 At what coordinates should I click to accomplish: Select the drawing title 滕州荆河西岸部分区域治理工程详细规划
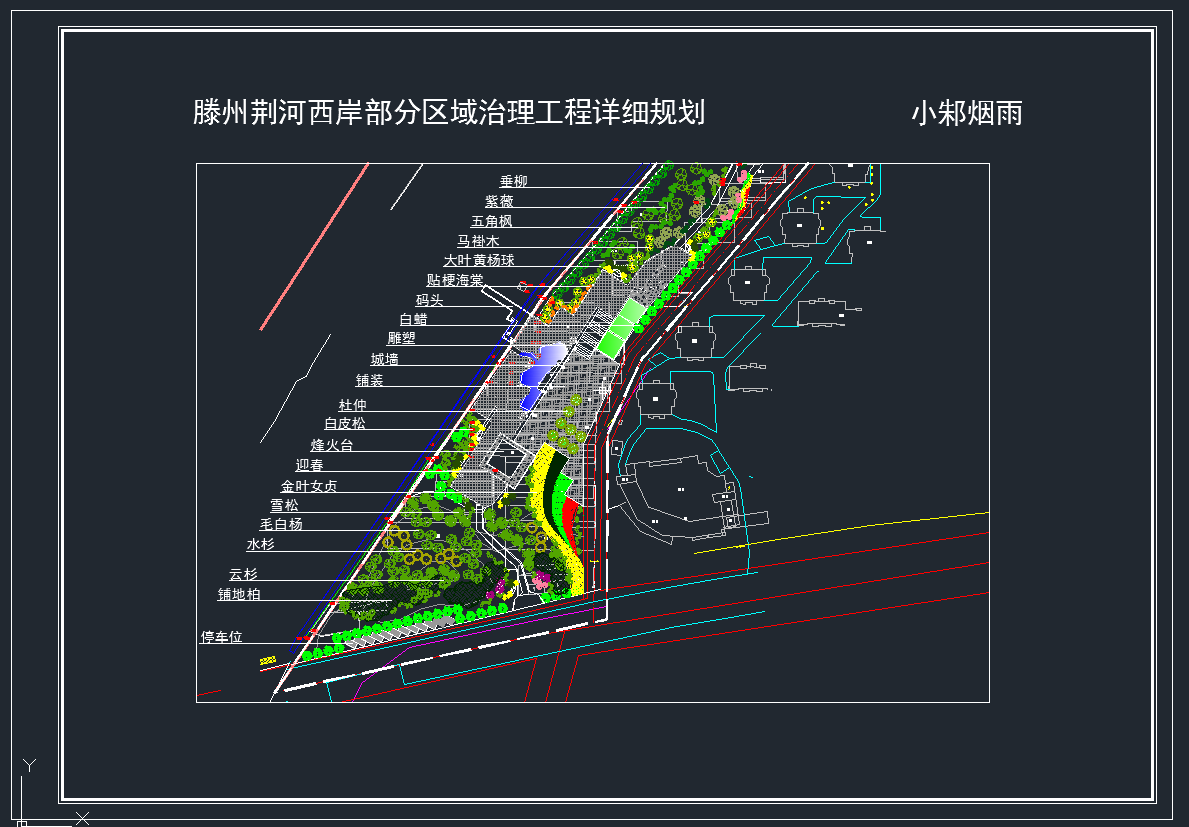click(449, 112)
